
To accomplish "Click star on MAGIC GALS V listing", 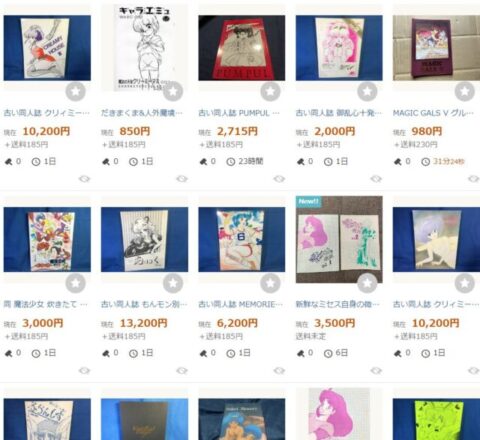I will (x=465, y=91).
